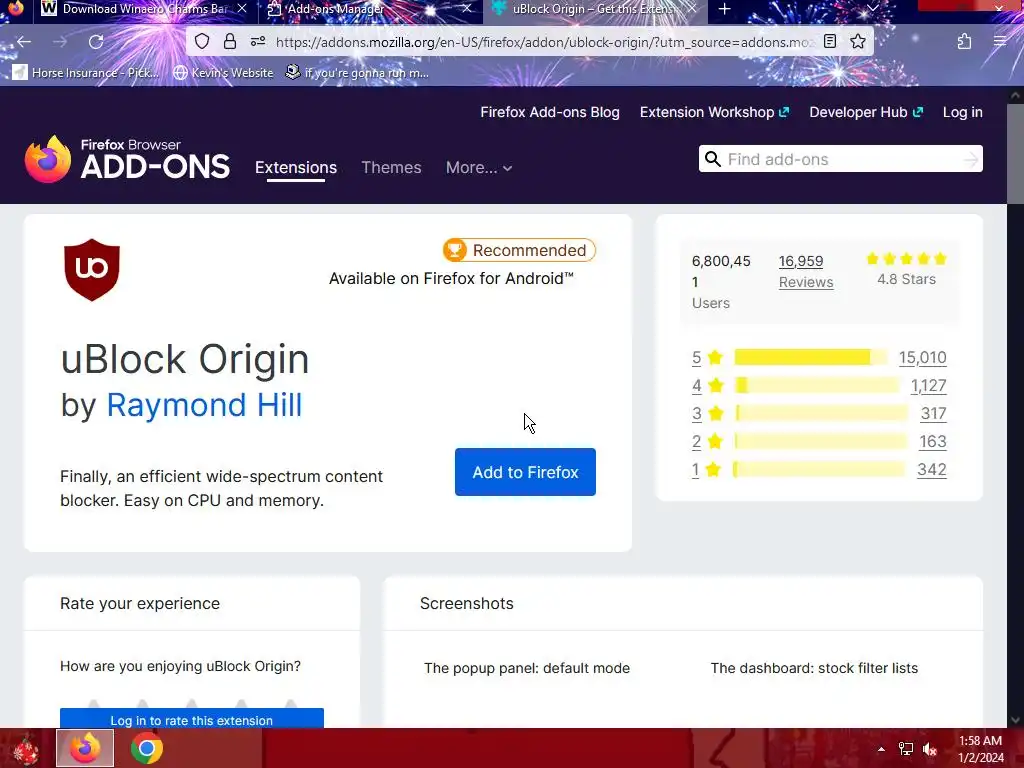Click Log in to rate this extension
Image resolution: width=1024 pixels, height=768 pixels.
[192, 718]
